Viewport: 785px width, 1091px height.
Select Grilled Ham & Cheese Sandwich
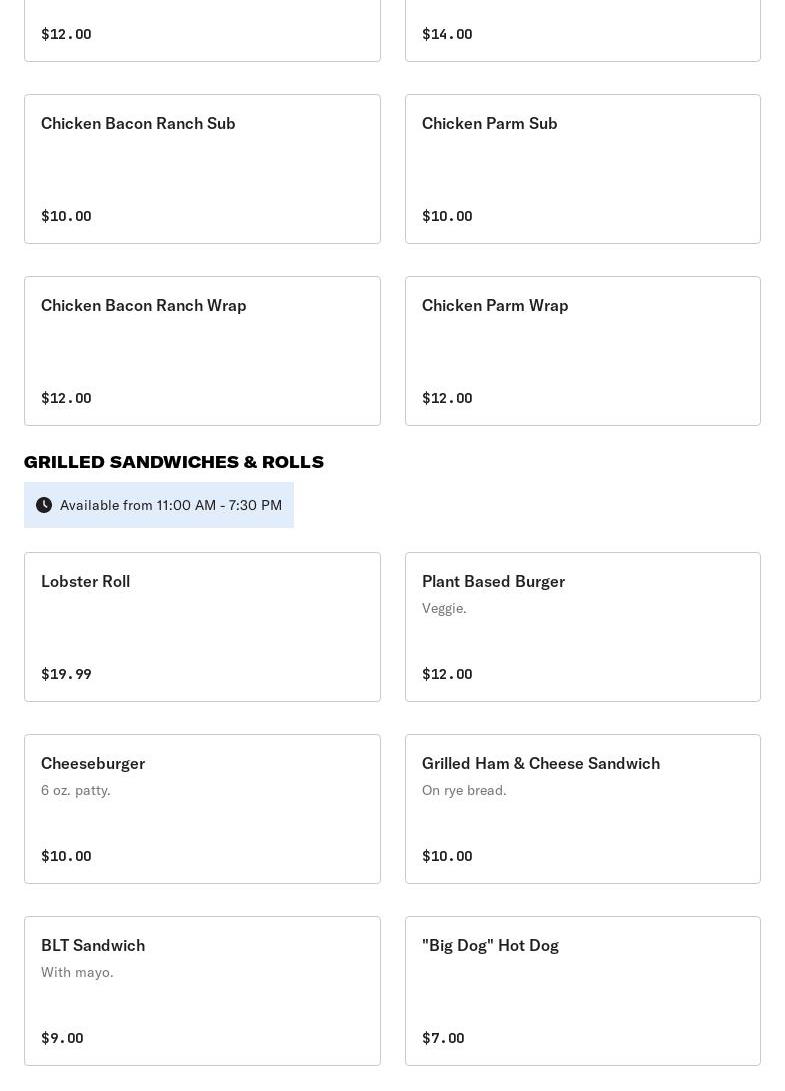coord(582,809)
